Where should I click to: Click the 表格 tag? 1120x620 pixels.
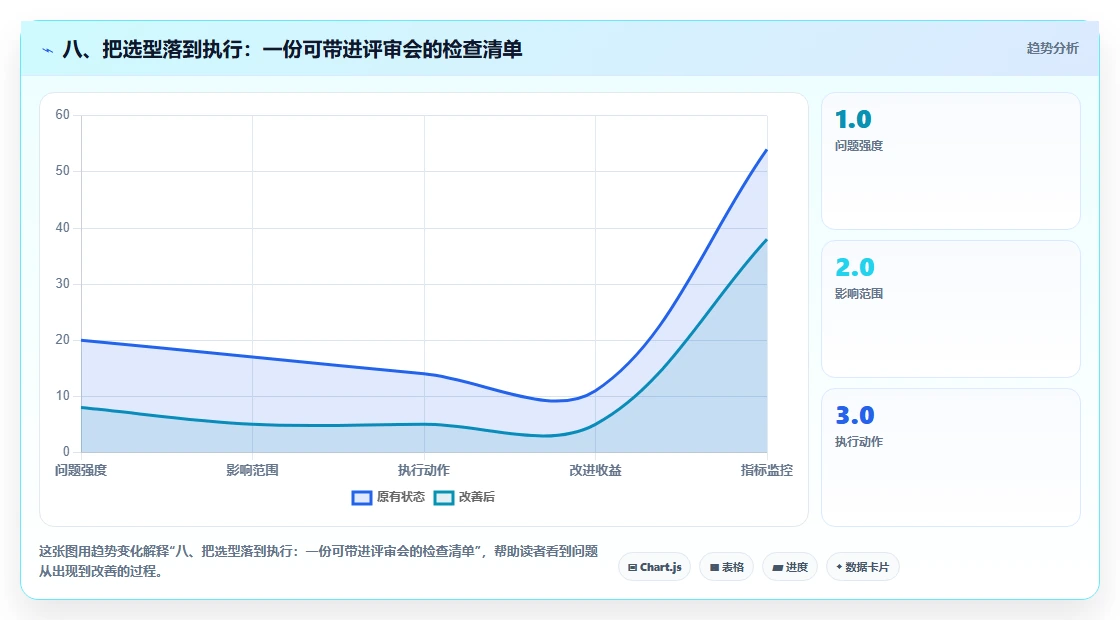726,567
